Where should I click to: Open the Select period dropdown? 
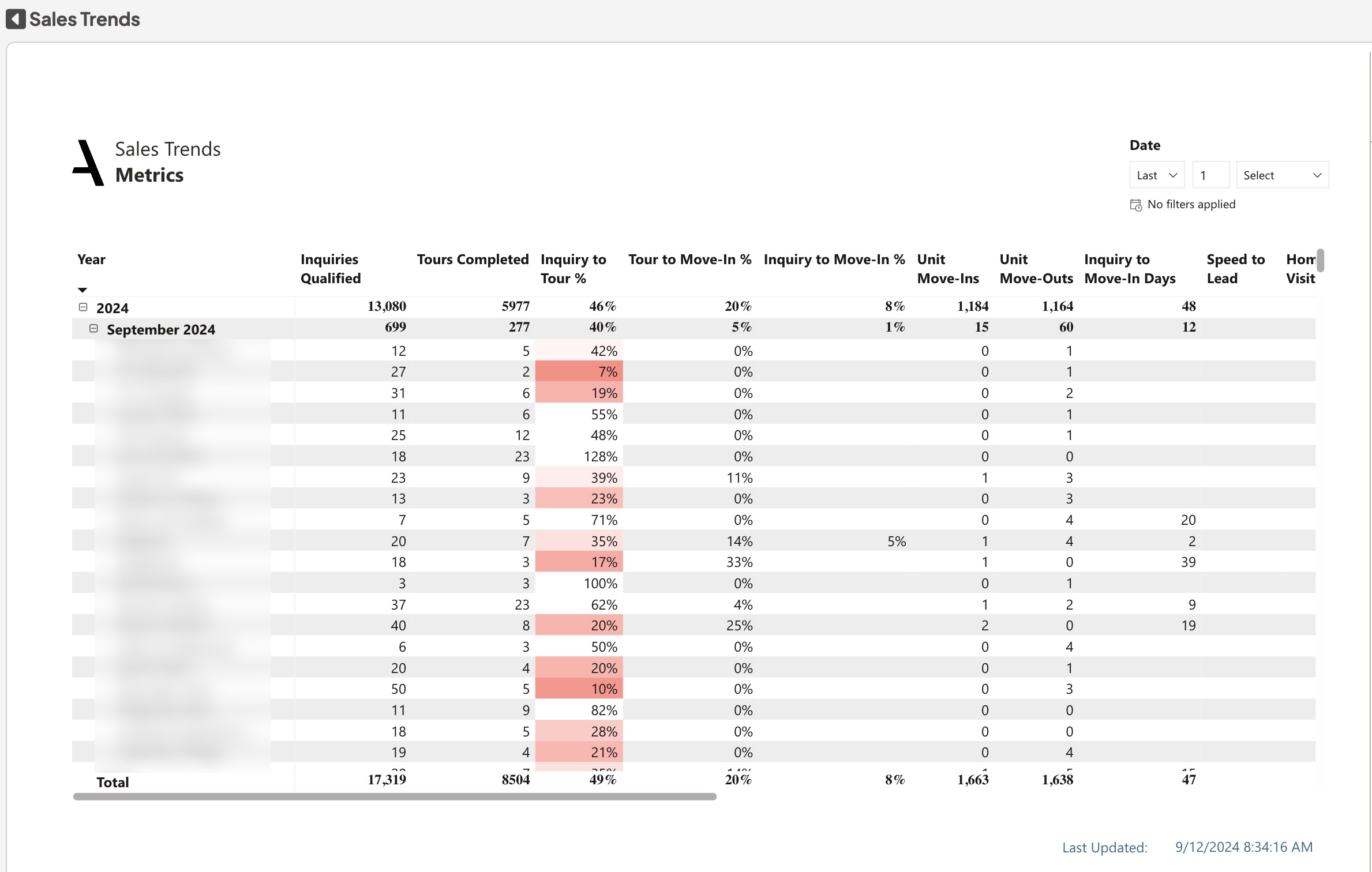1281,175
